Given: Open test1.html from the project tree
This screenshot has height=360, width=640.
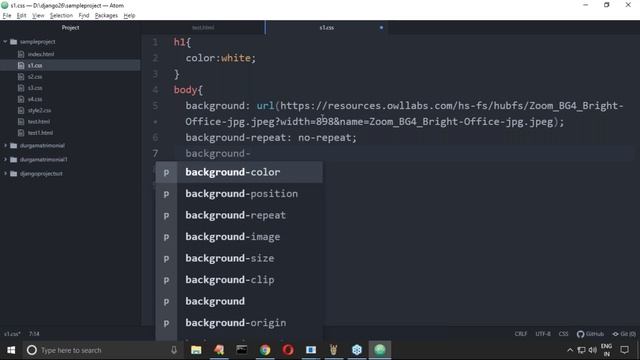Looking at the screenshot, I should (x=40, y=133).
